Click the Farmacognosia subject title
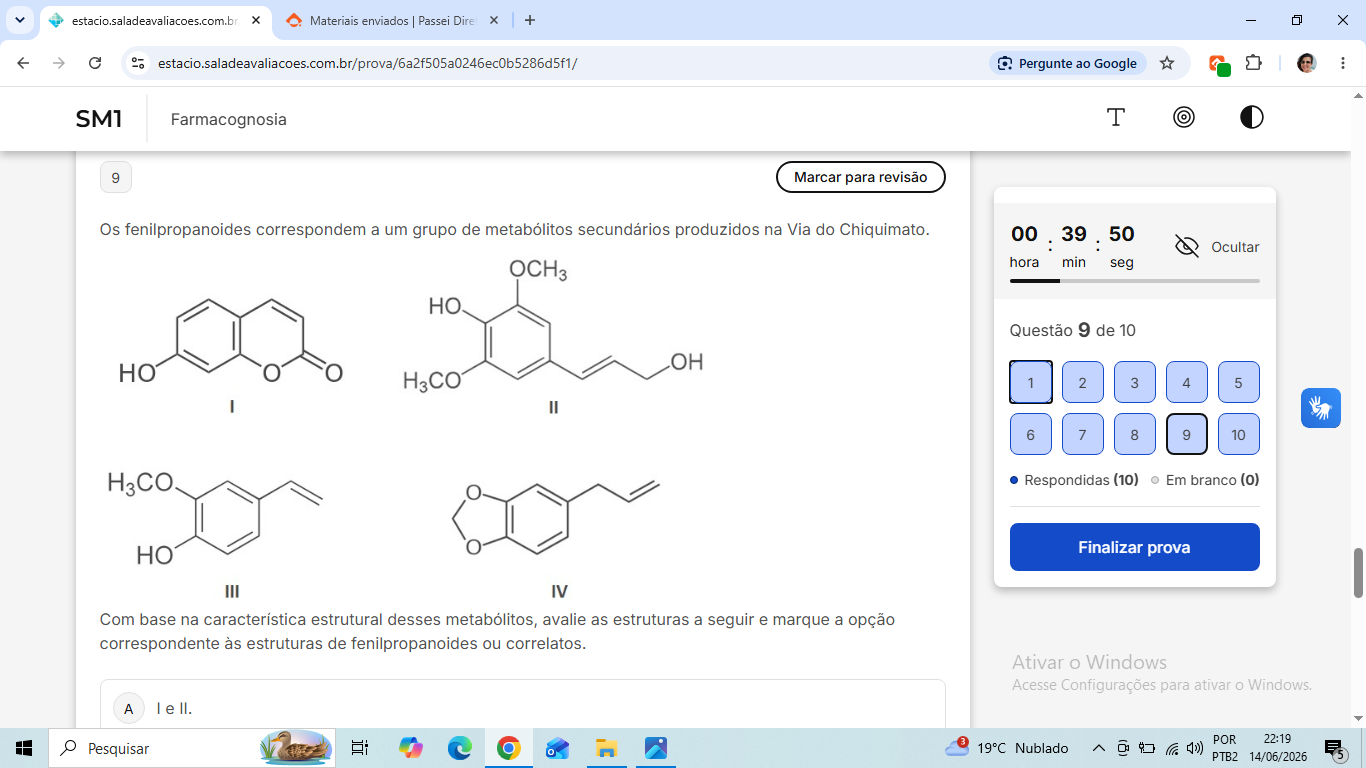 pos(229,119)
